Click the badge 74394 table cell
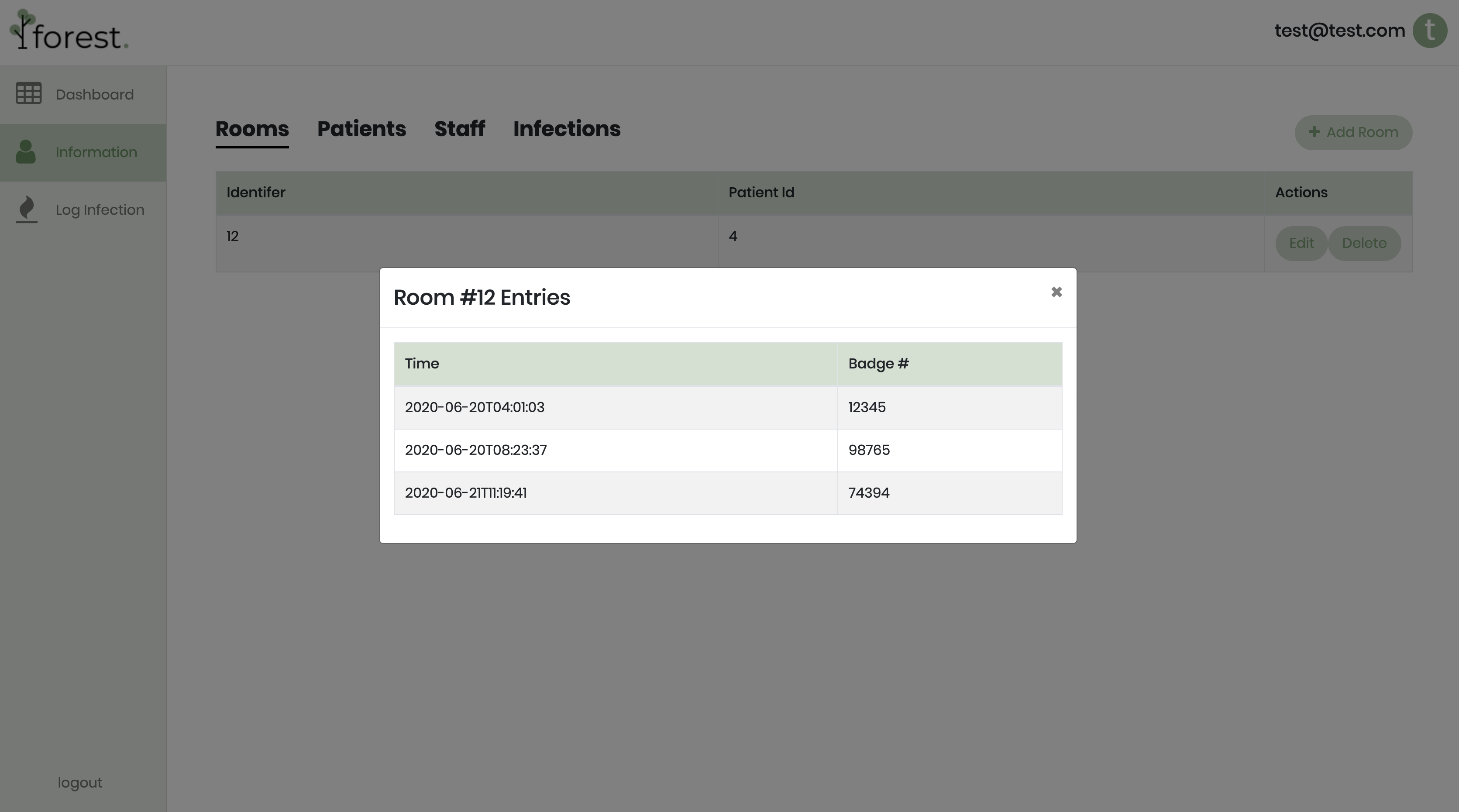This screenshot has width=1459, height=812. click(869, 493)
